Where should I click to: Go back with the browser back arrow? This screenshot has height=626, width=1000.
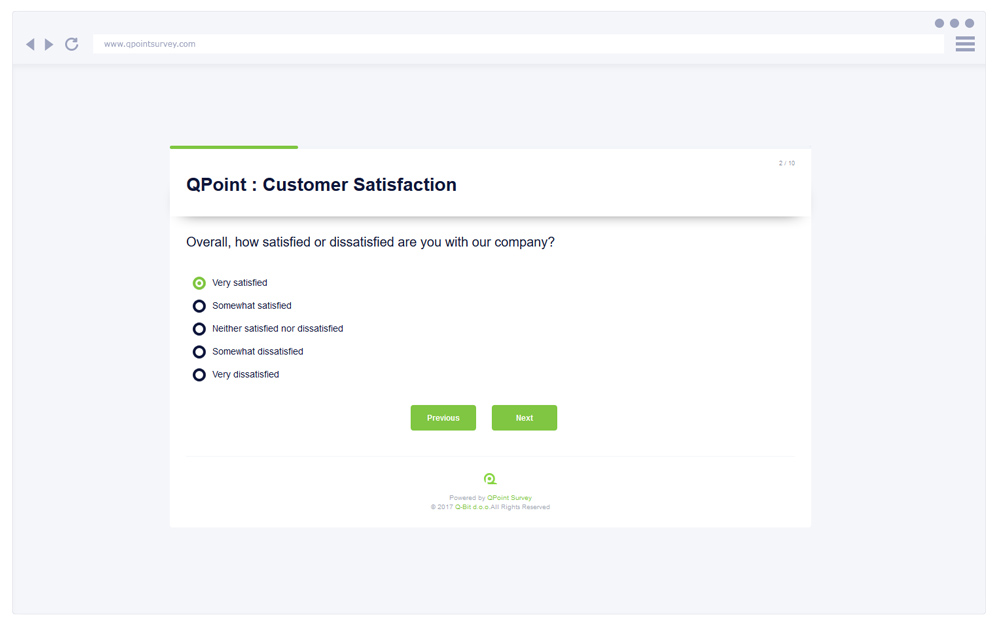click(30, 44)
